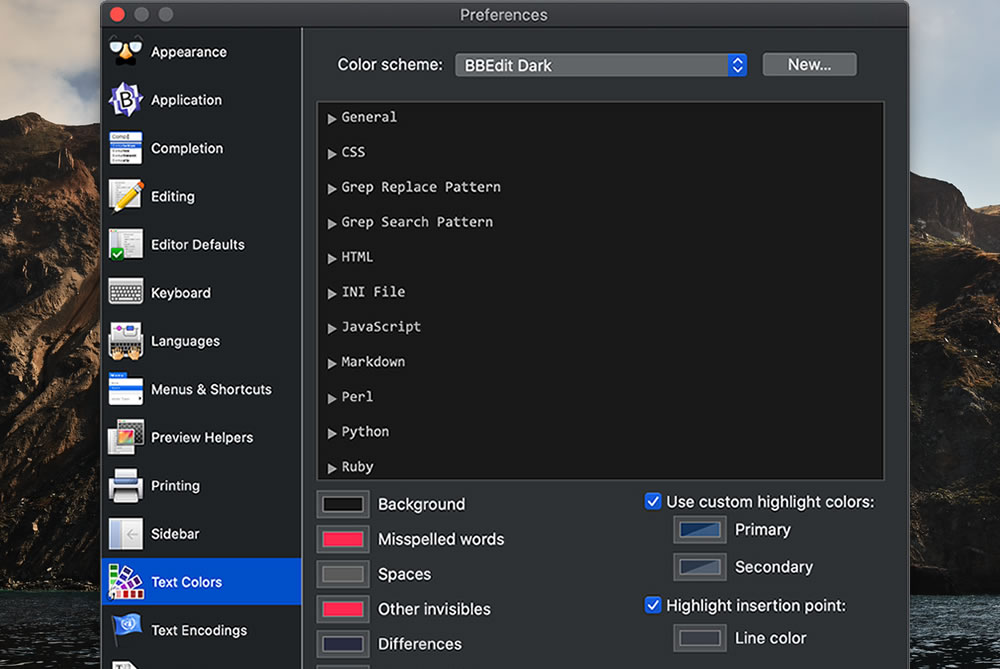Viewport: 1000px width, 669px height.
Task: Go to Menus & Shortcuts label
Action: pos(211,390)
